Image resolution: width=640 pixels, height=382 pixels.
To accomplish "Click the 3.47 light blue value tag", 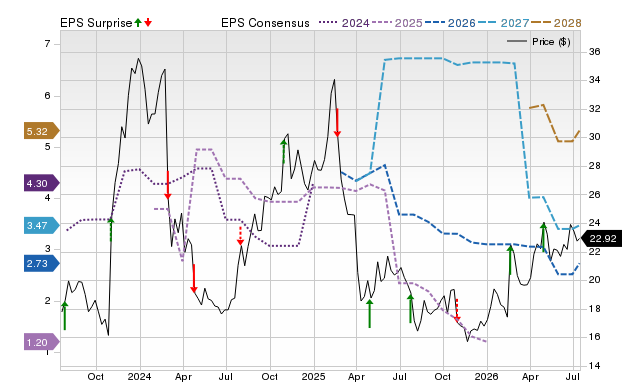I will coord(42,225).
